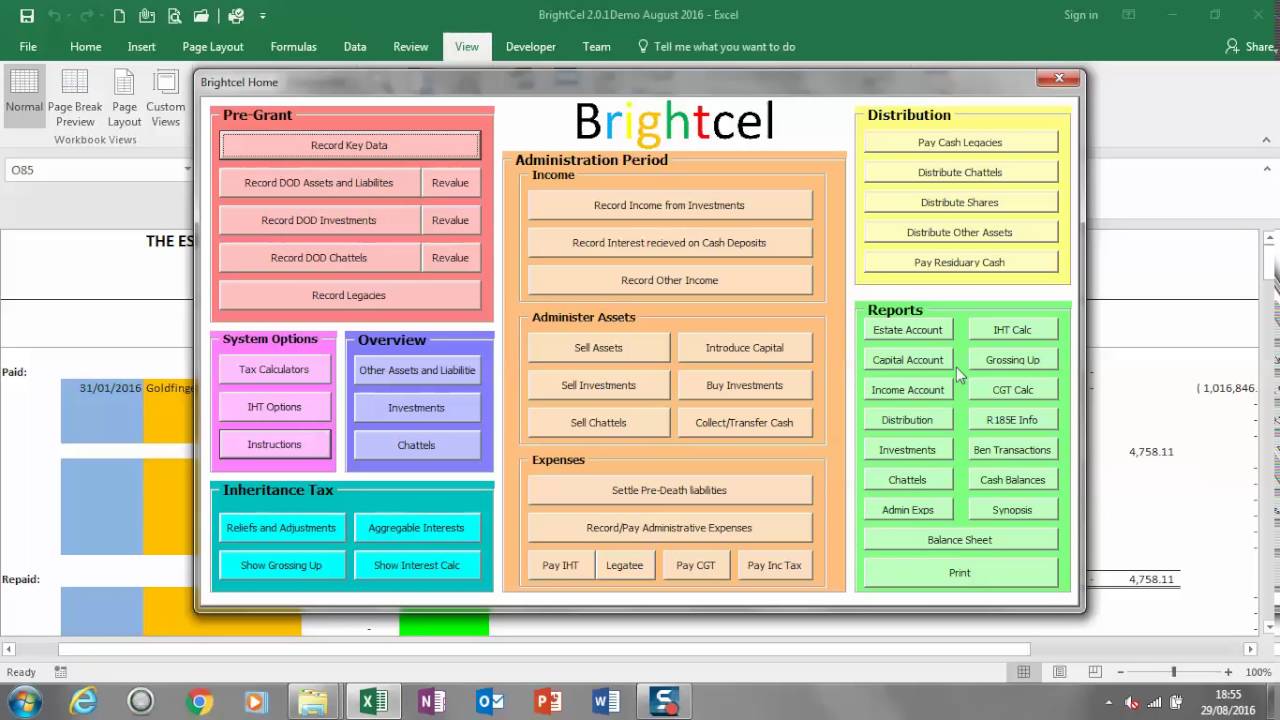Image resolution: width=1280 pixels, height=720 pixels.
Task: Open Outlook from the taskbar
Action: (x=490, y=702)
